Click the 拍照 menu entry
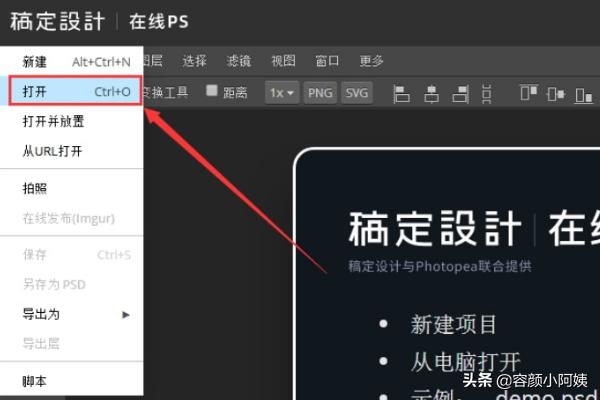600x400 pixels. click(x=72, y=188)
